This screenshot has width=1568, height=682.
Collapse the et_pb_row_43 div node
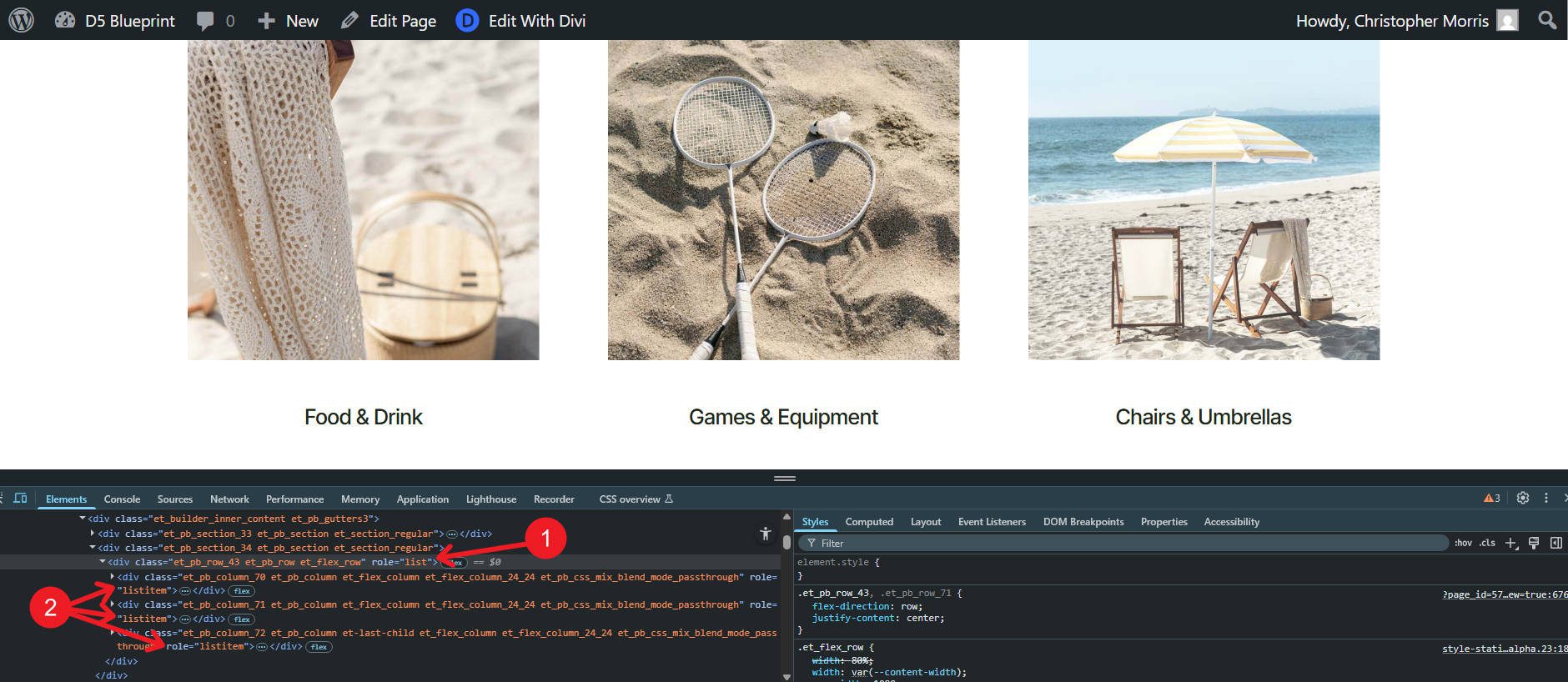pyautogui.click(x=103, y=562)
